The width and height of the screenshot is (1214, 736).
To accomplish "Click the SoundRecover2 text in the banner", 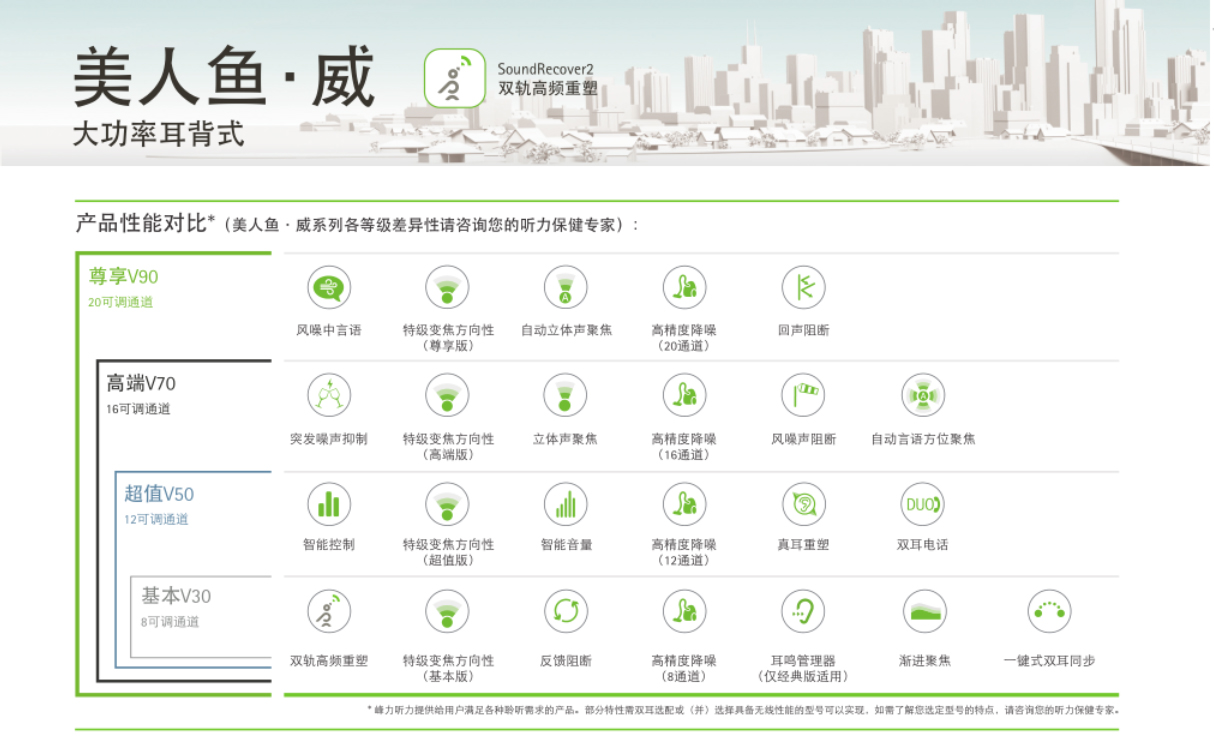I will tap(546, 68).
